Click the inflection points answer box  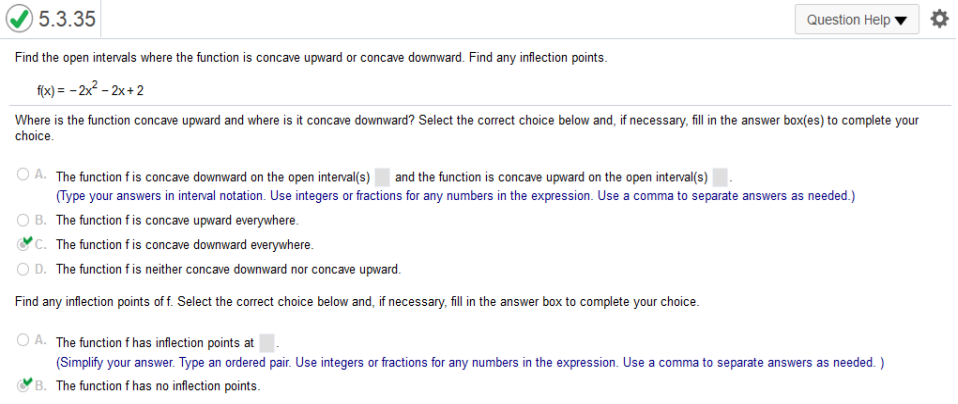(x=267, y=343)
